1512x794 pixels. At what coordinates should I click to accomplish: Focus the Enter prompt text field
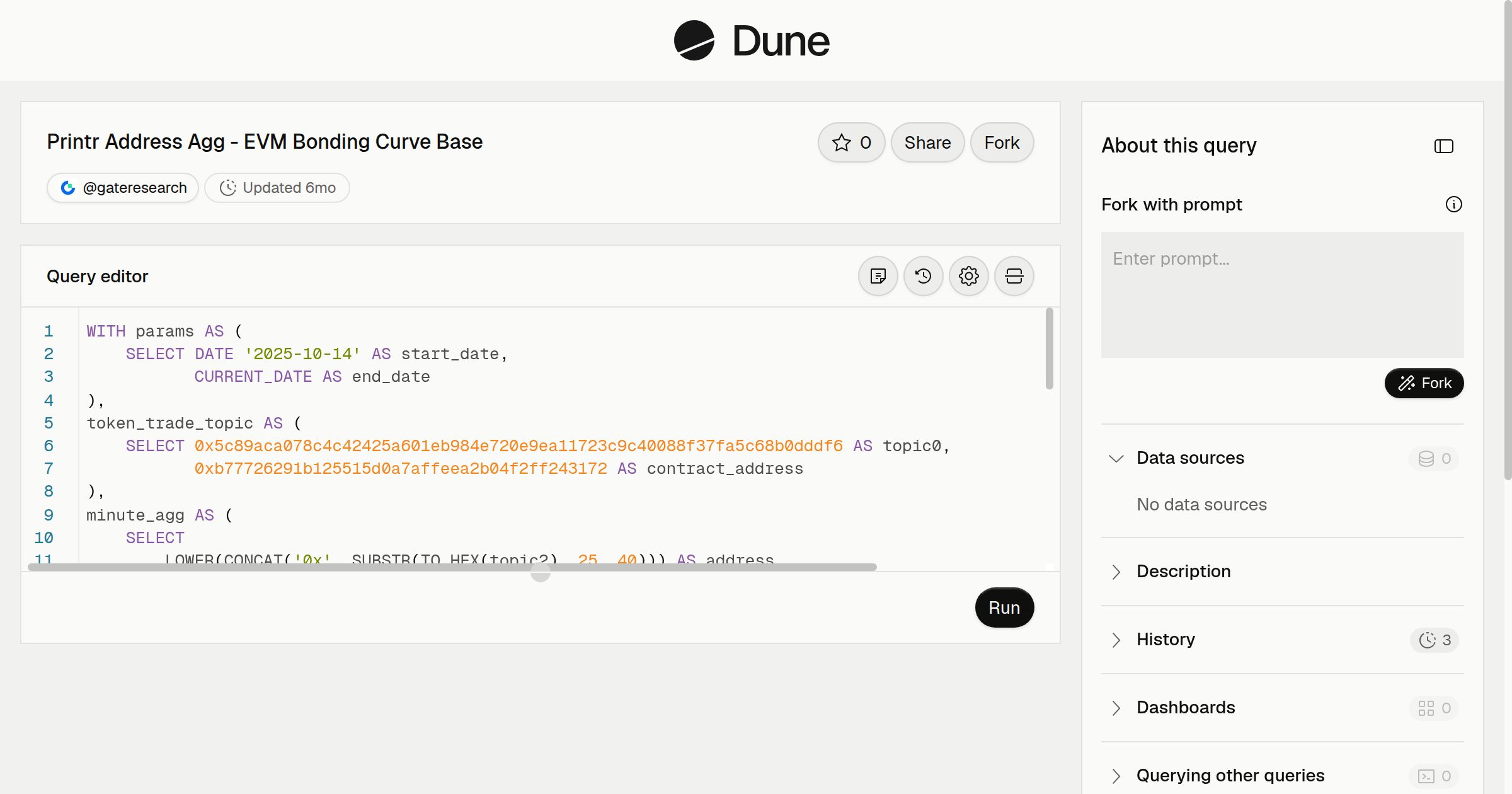click(x=1282, y=295)
